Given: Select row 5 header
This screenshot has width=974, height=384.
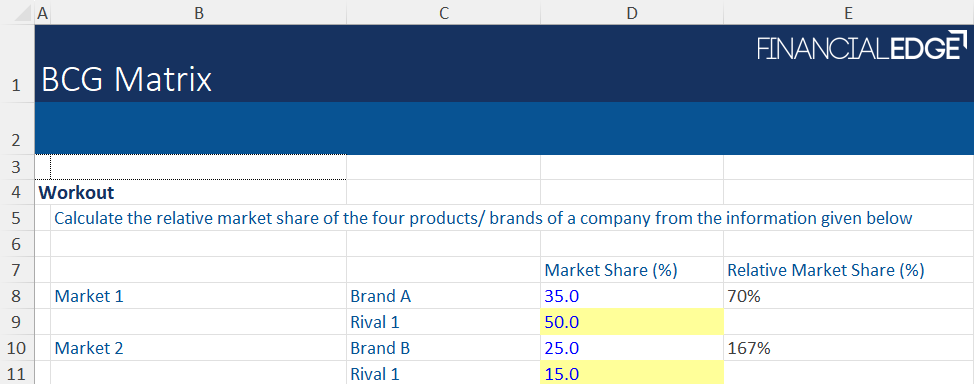Looking at the screenshot, I should [x=17, y=218].
